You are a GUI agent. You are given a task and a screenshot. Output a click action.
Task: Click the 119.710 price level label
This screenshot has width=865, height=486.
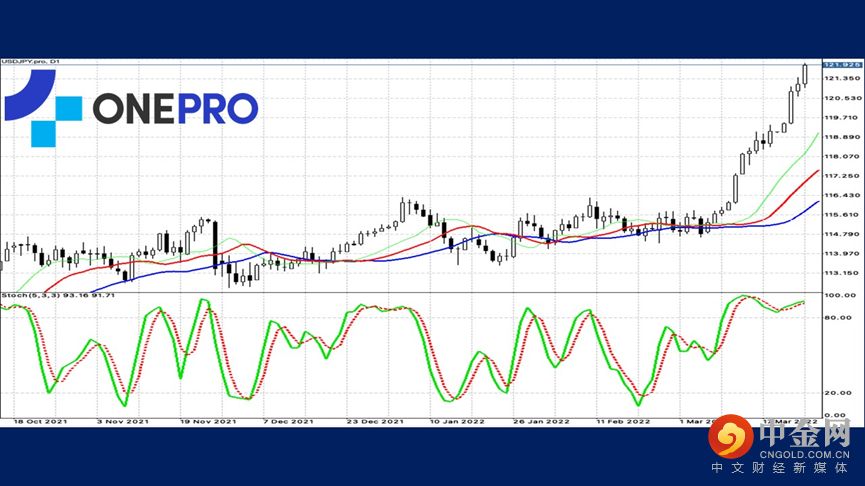coord(841,118)
